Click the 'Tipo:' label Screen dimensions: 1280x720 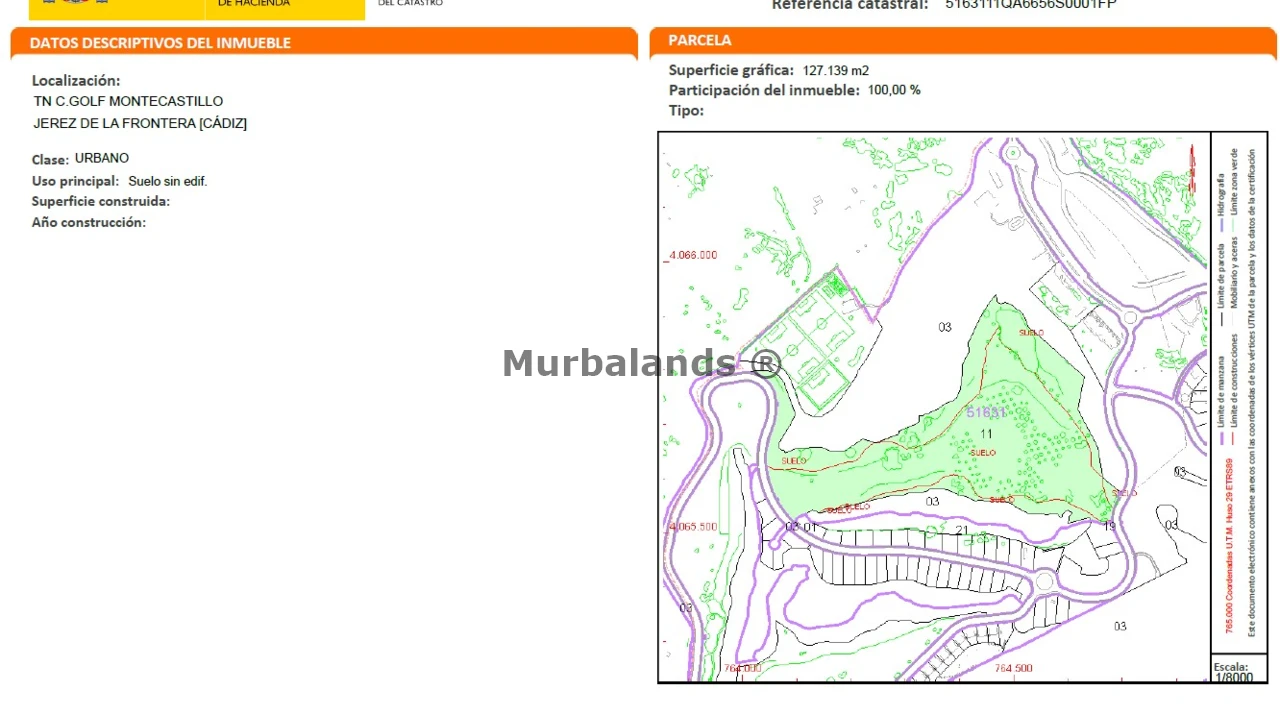(x=687, y=110)
